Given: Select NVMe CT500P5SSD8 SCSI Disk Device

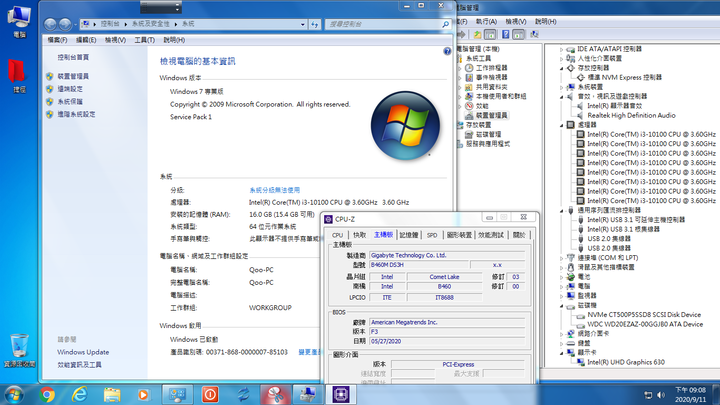Looking at the screenshot, I should coord(644,315).
